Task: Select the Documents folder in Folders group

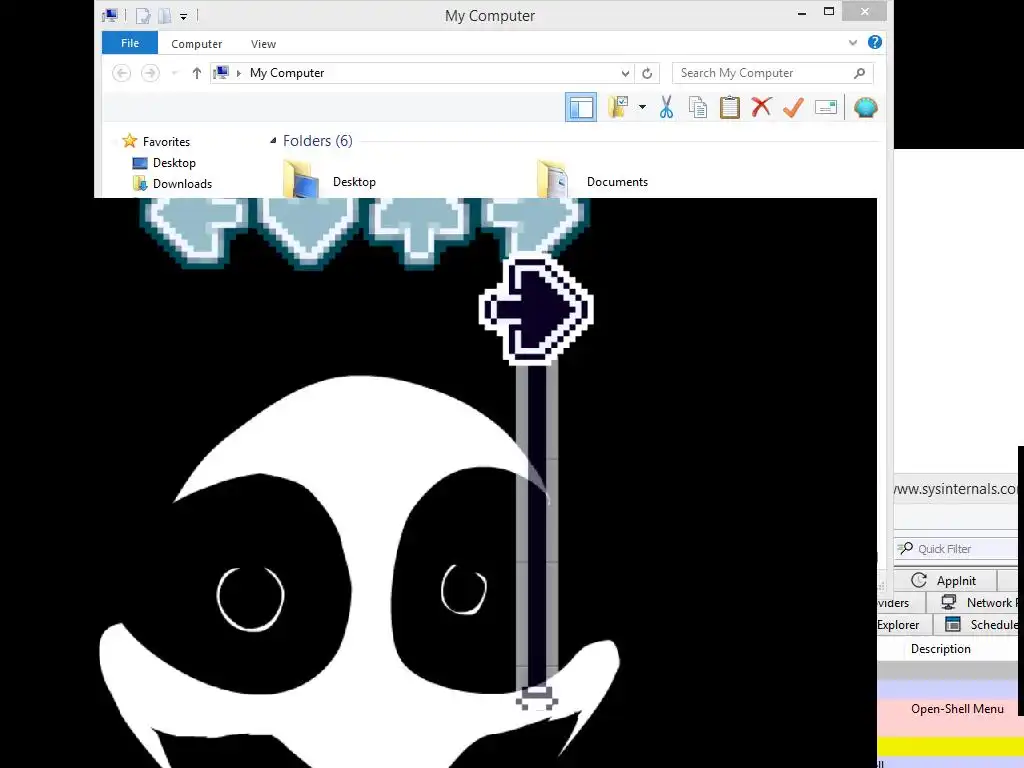Action: coord(593,179)
